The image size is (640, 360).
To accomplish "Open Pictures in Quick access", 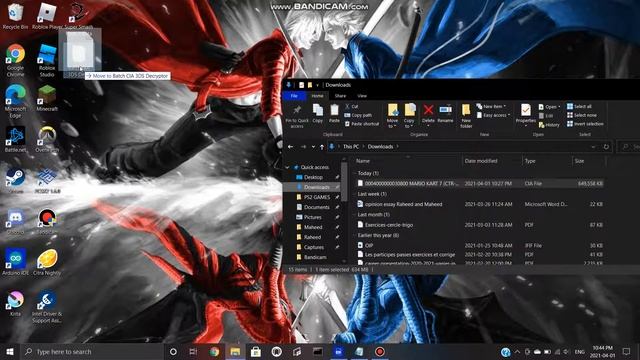I will coord(313,217).
